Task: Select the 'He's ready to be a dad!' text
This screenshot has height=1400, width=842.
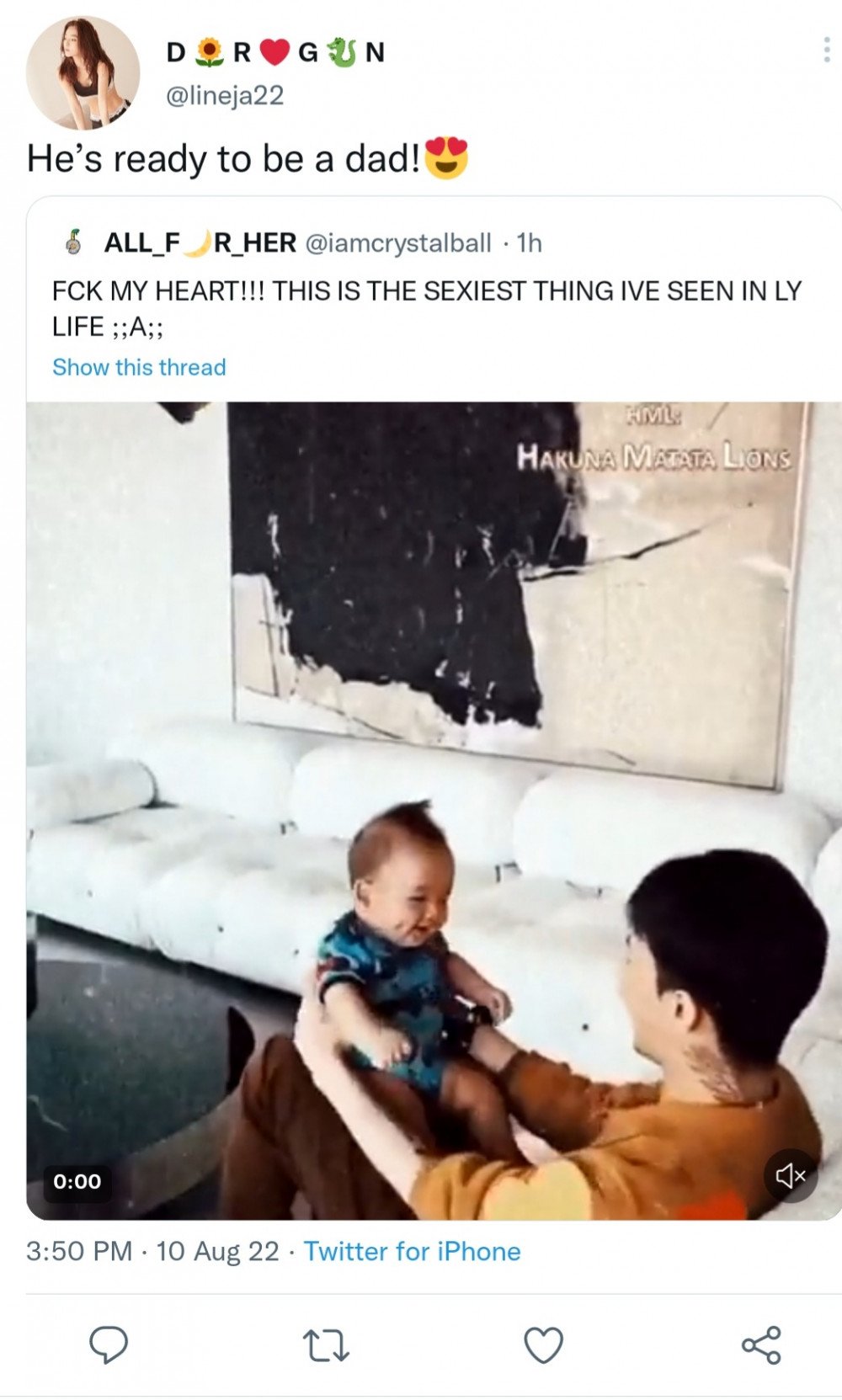Action: pyautogui.click(x=224, y=158)
